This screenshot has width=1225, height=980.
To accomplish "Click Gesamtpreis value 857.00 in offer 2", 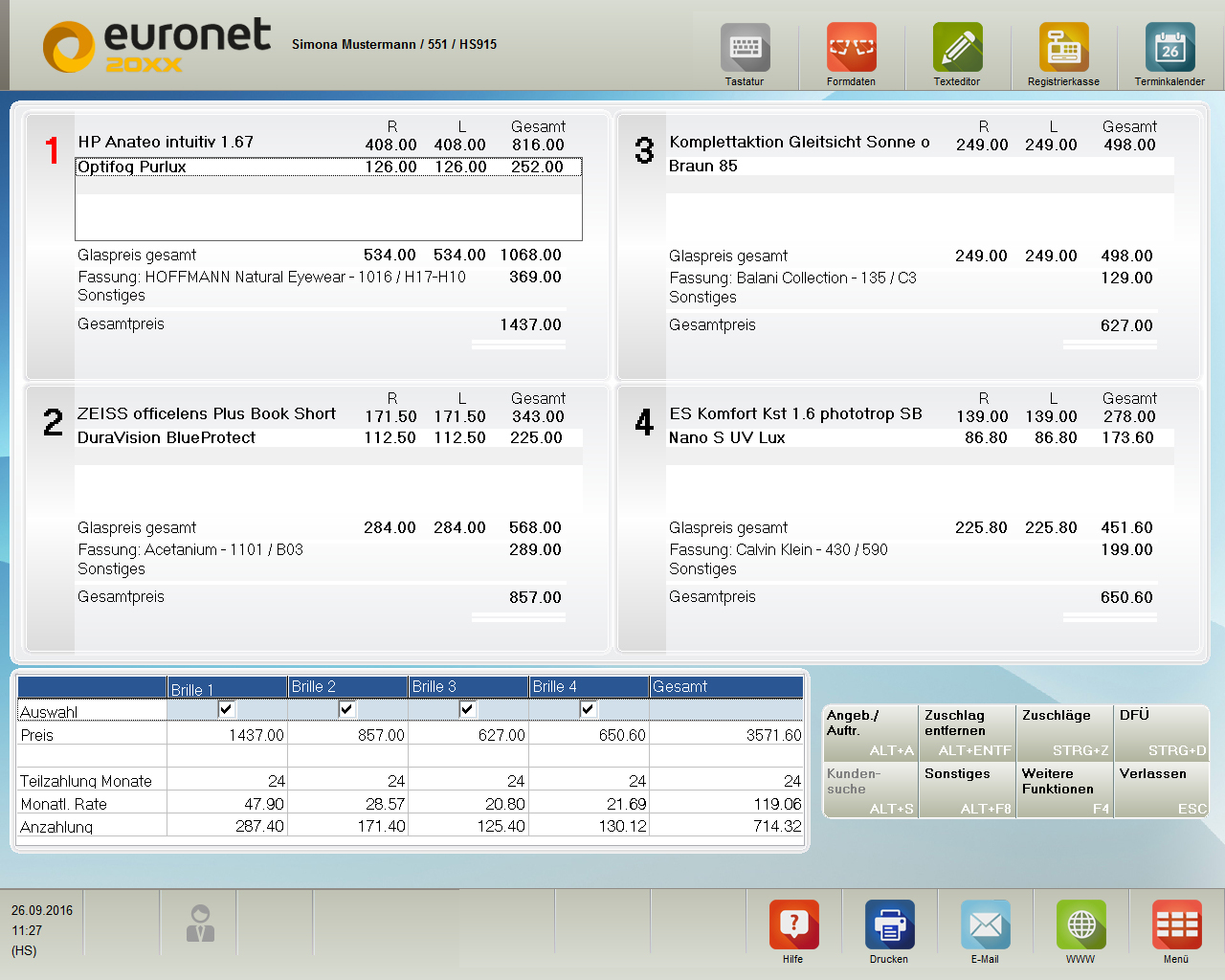I will [x=535, y=597].
